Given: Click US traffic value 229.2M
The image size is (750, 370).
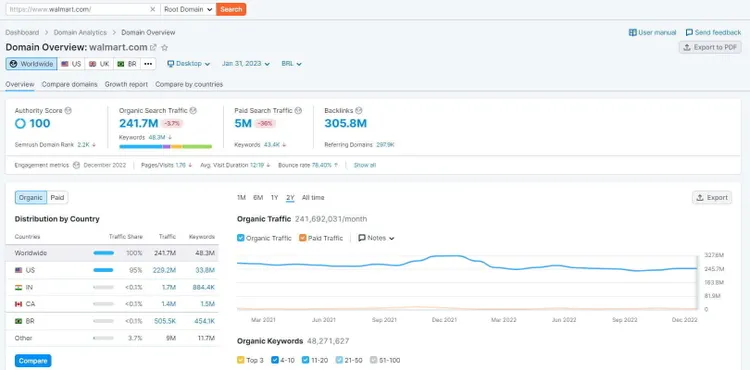Looking at the screenshot, I should click(x=164, y=270).
